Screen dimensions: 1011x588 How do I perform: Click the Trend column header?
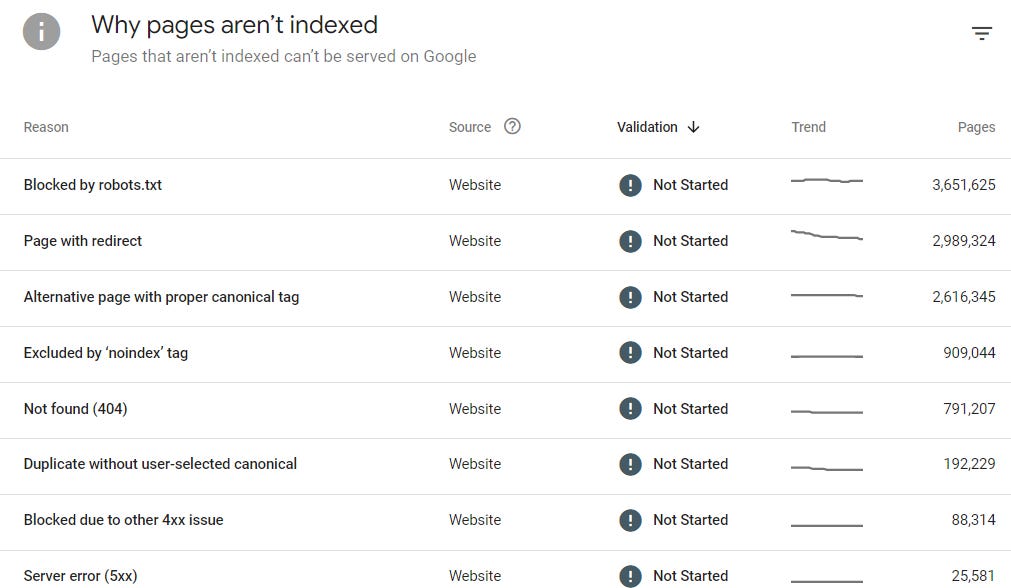(809, 127)
